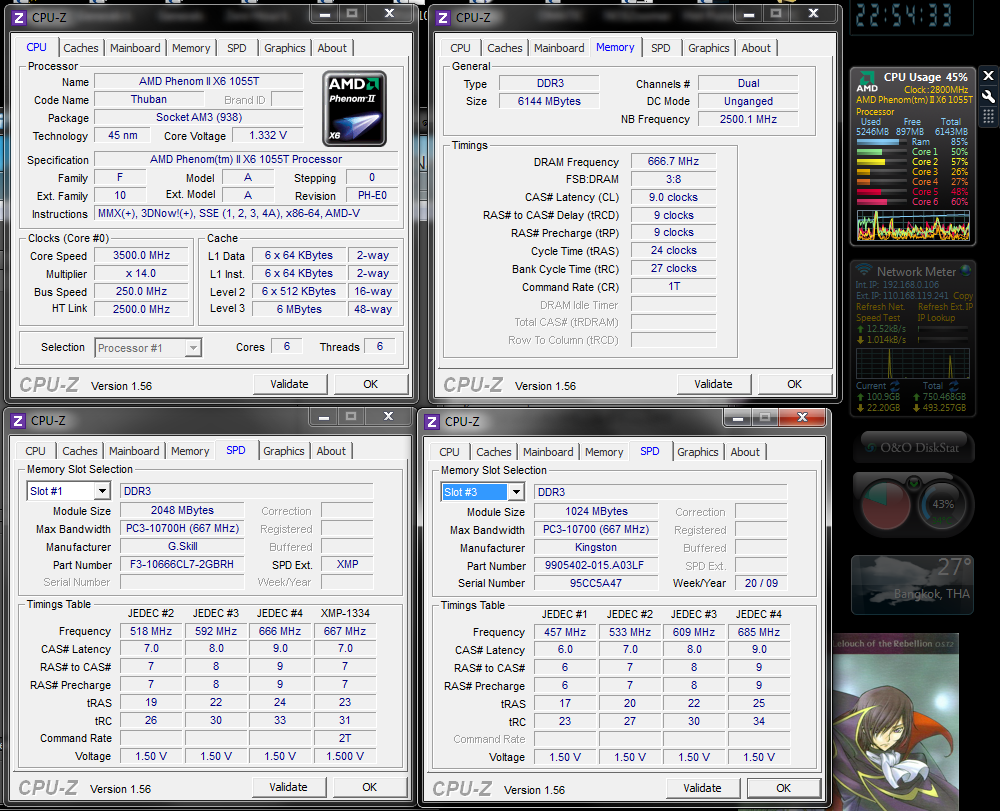
Task: Open About tab in the CPU-tab window
Action: (332, 48)
